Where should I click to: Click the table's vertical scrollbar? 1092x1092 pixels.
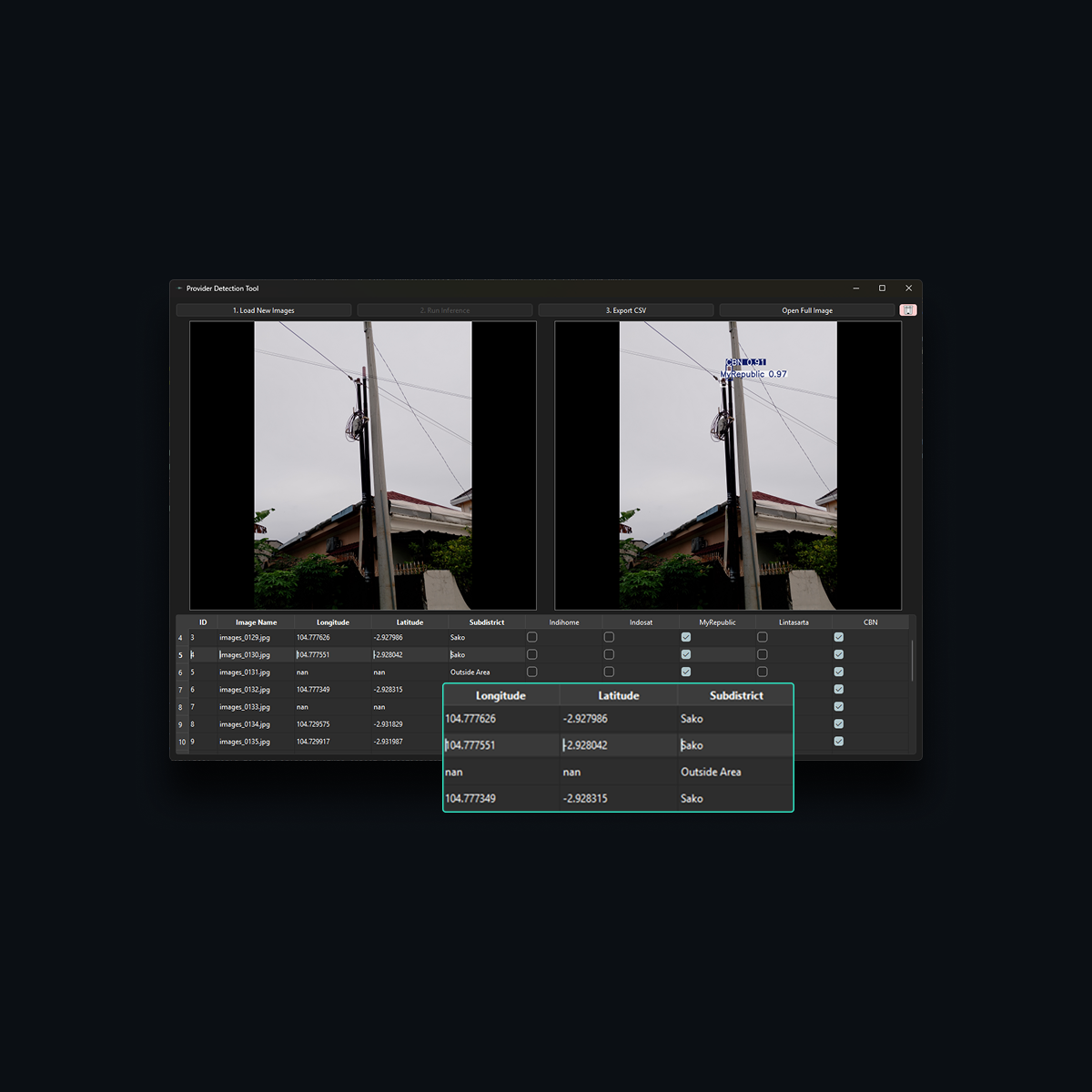(x=912, y=660)
